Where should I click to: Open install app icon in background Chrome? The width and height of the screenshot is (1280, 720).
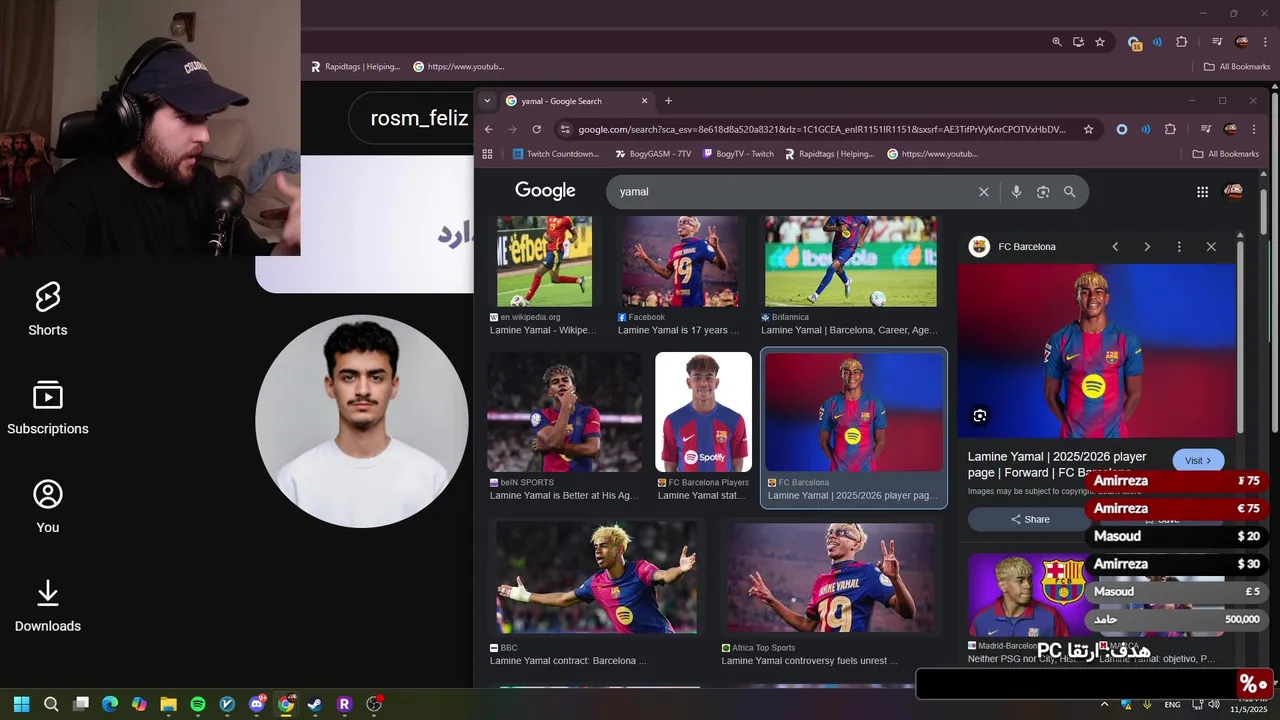[x=1078, y=42]
